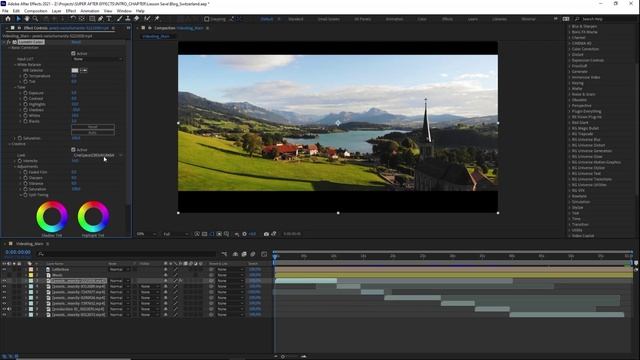Click the timeline current timecode field

coord(18,252)
